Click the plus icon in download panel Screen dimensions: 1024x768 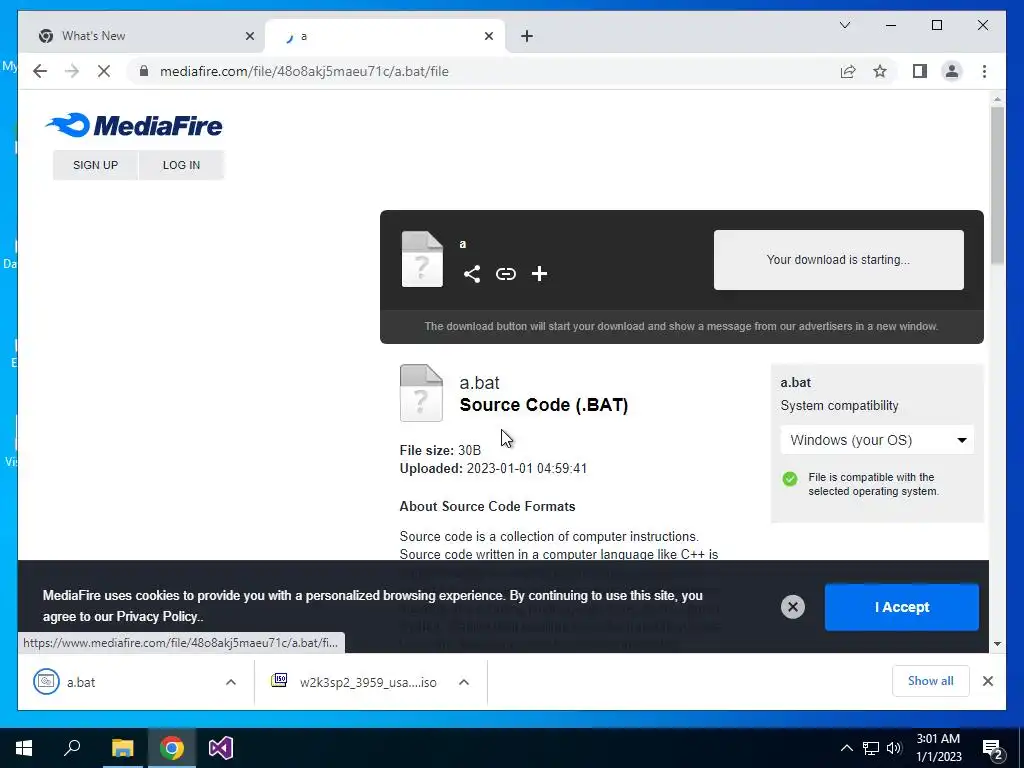(x=539, y=274)
